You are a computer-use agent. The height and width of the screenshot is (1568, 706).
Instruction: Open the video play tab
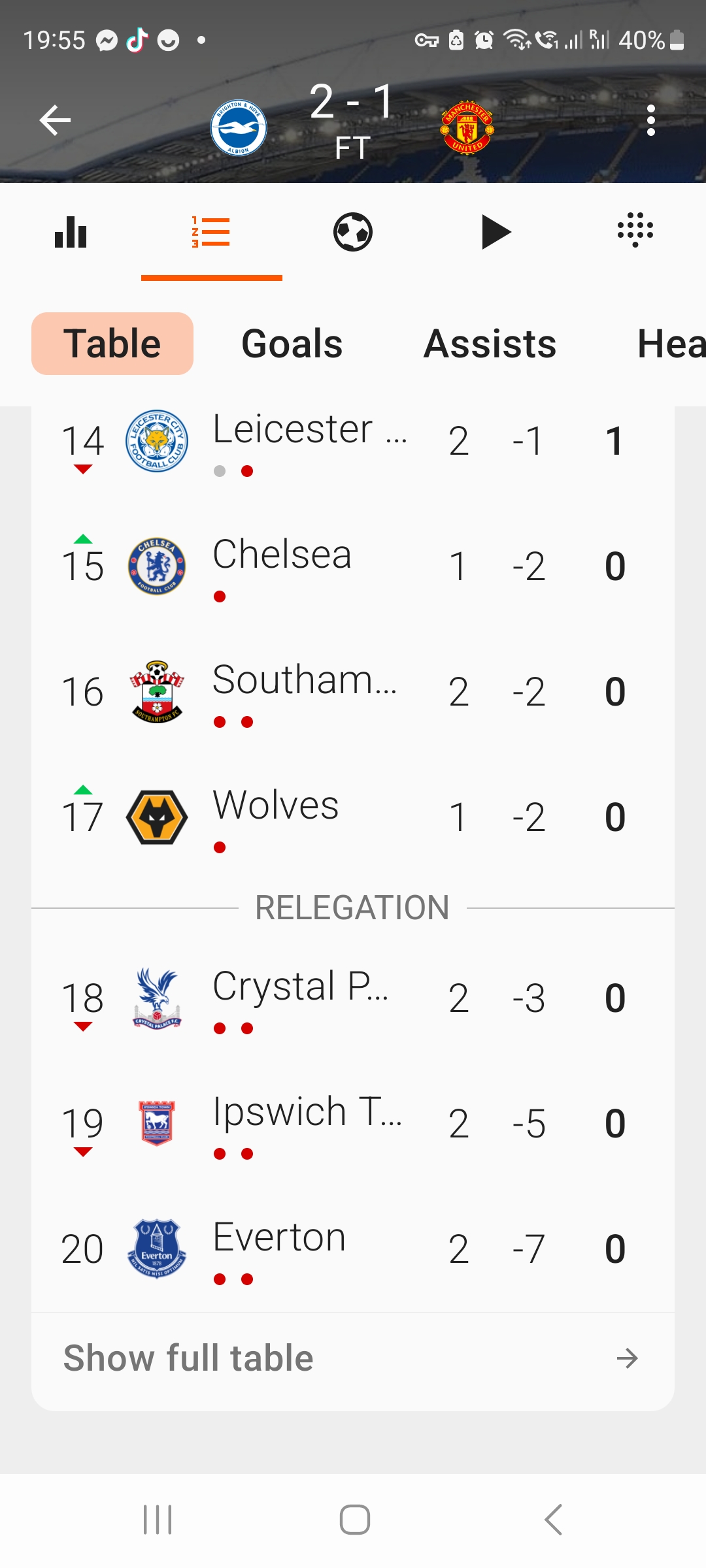[x=496, y=232]
